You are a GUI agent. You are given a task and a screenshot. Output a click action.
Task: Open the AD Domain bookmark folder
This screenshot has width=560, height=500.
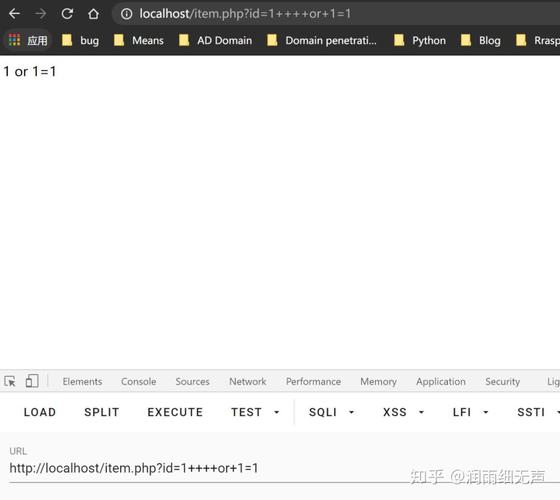[215, 40]
